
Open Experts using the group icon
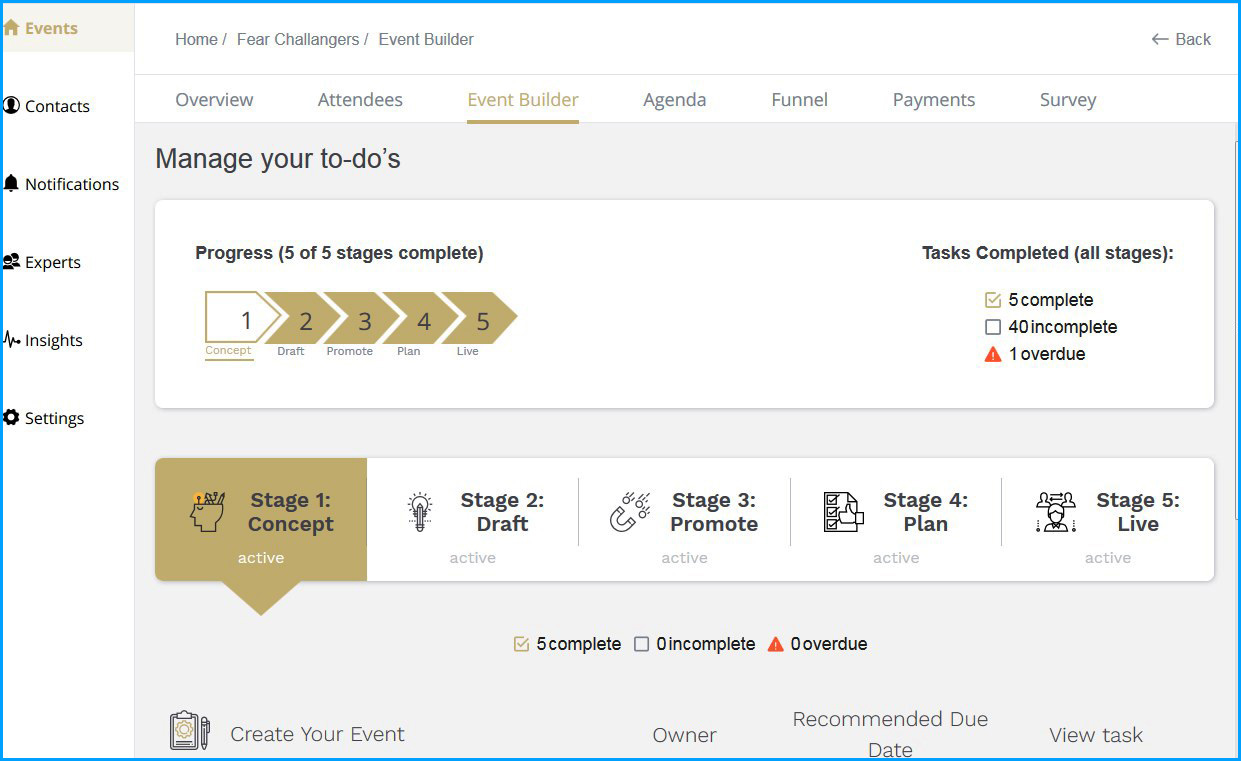point(12,262)
